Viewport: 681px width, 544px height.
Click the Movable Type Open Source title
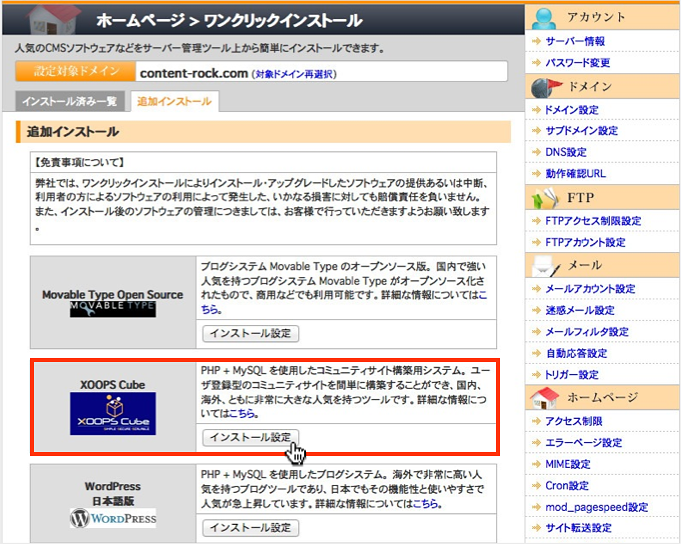click(x=113, y=295)
